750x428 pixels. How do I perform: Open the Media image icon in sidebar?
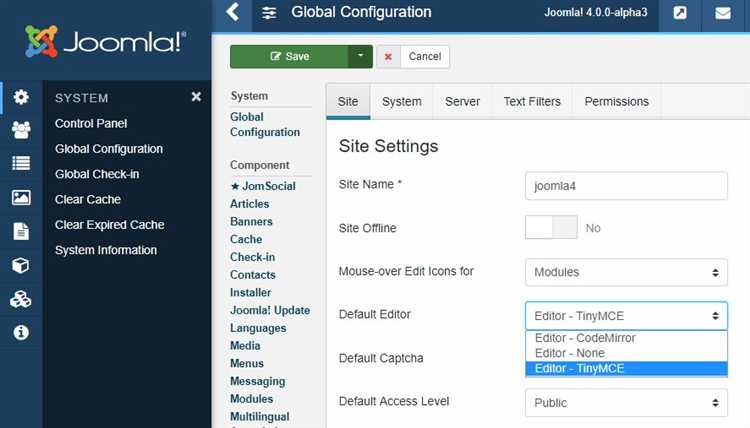[20, 198]
